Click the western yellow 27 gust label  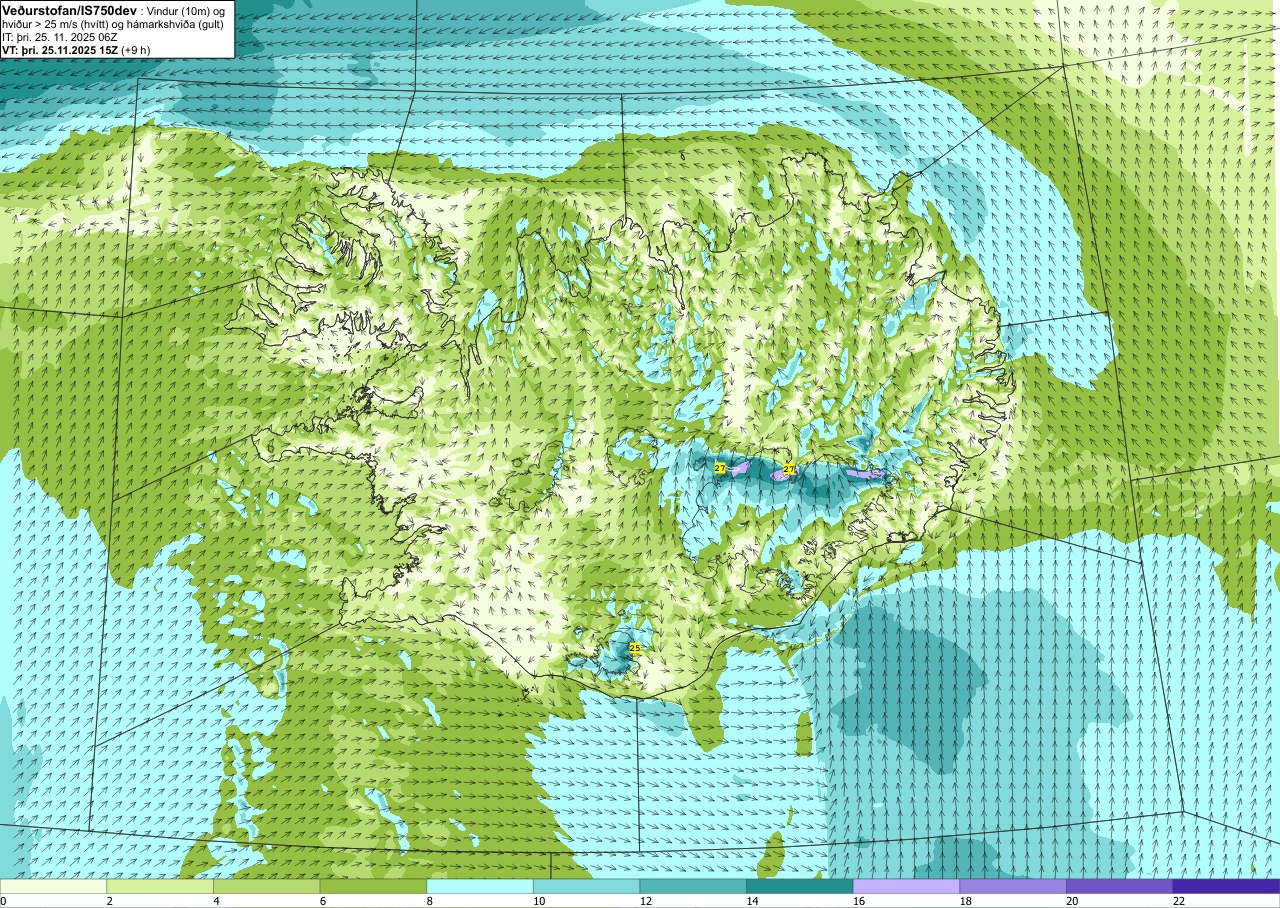720,468
